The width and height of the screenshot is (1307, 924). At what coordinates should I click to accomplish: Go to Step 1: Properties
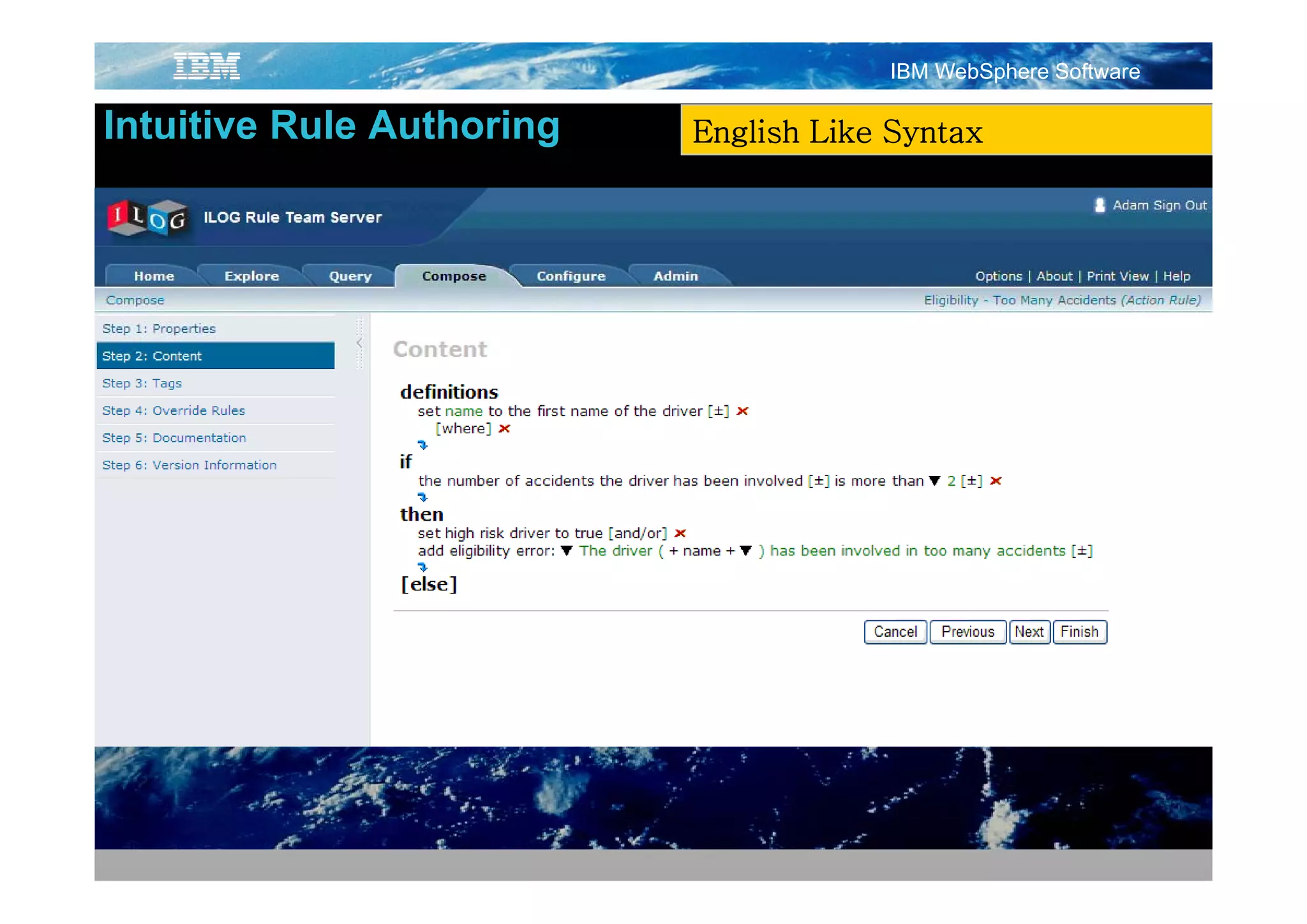click(216, 329)
